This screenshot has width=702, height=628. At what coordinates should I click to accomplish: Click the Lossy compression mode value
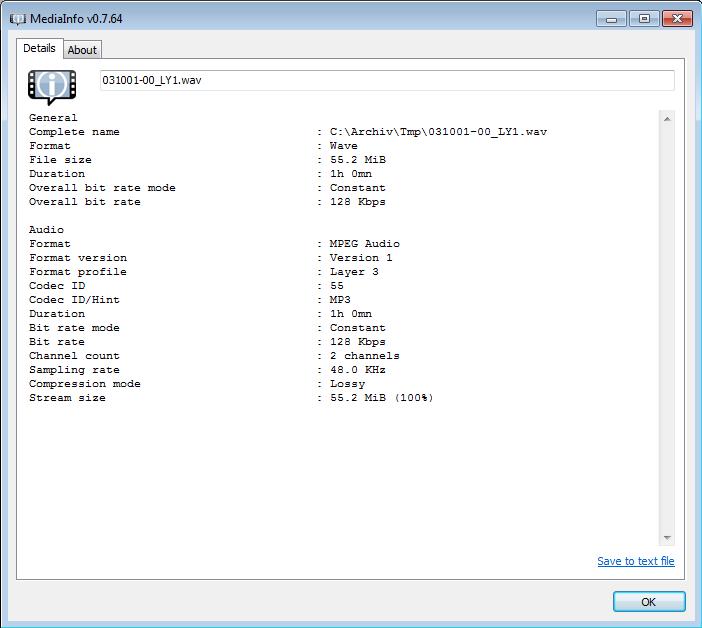[x=347, y=384]
